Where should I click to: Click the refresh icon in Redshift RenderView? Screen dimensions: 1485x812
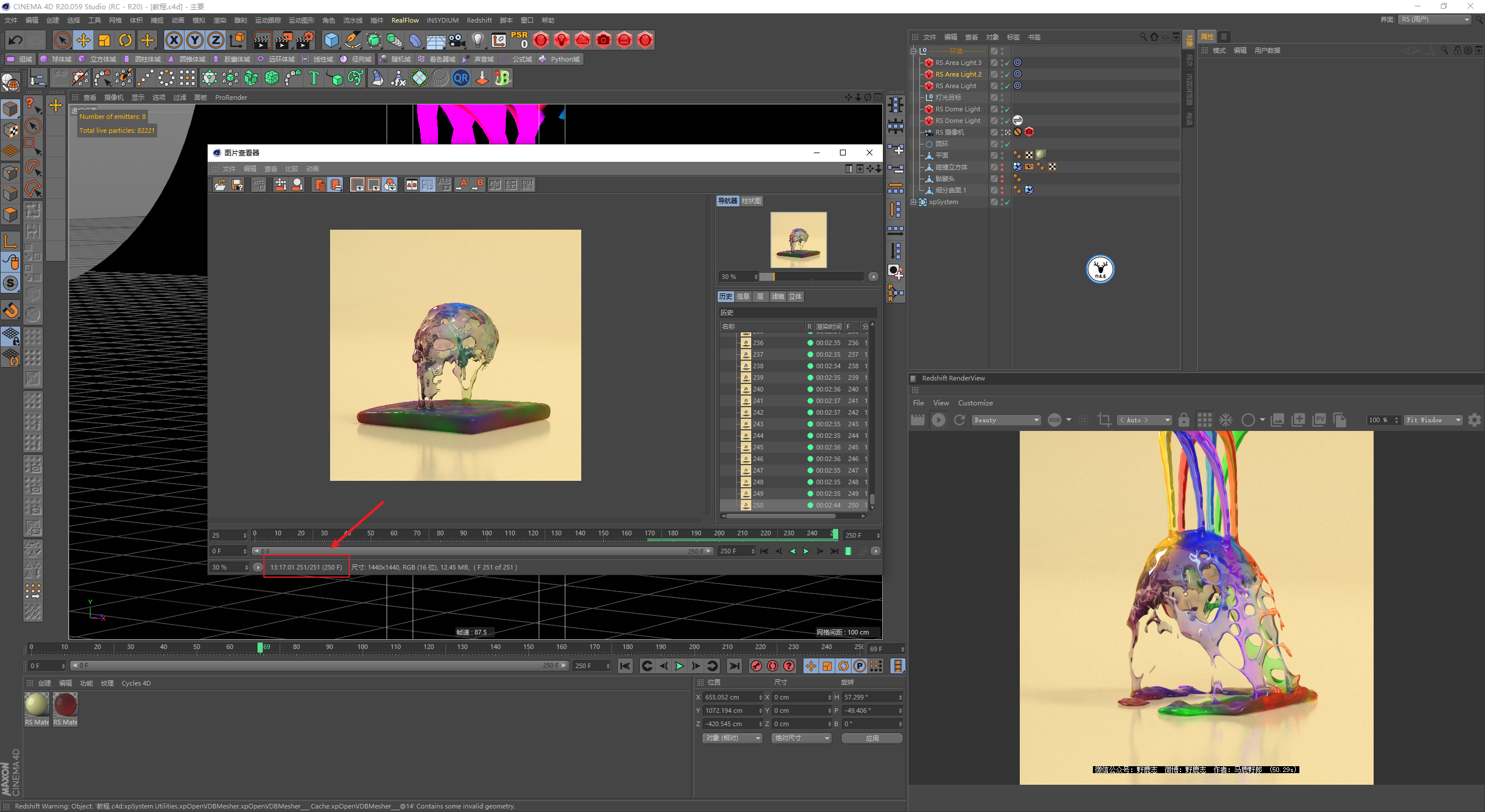tap(959, 420)
